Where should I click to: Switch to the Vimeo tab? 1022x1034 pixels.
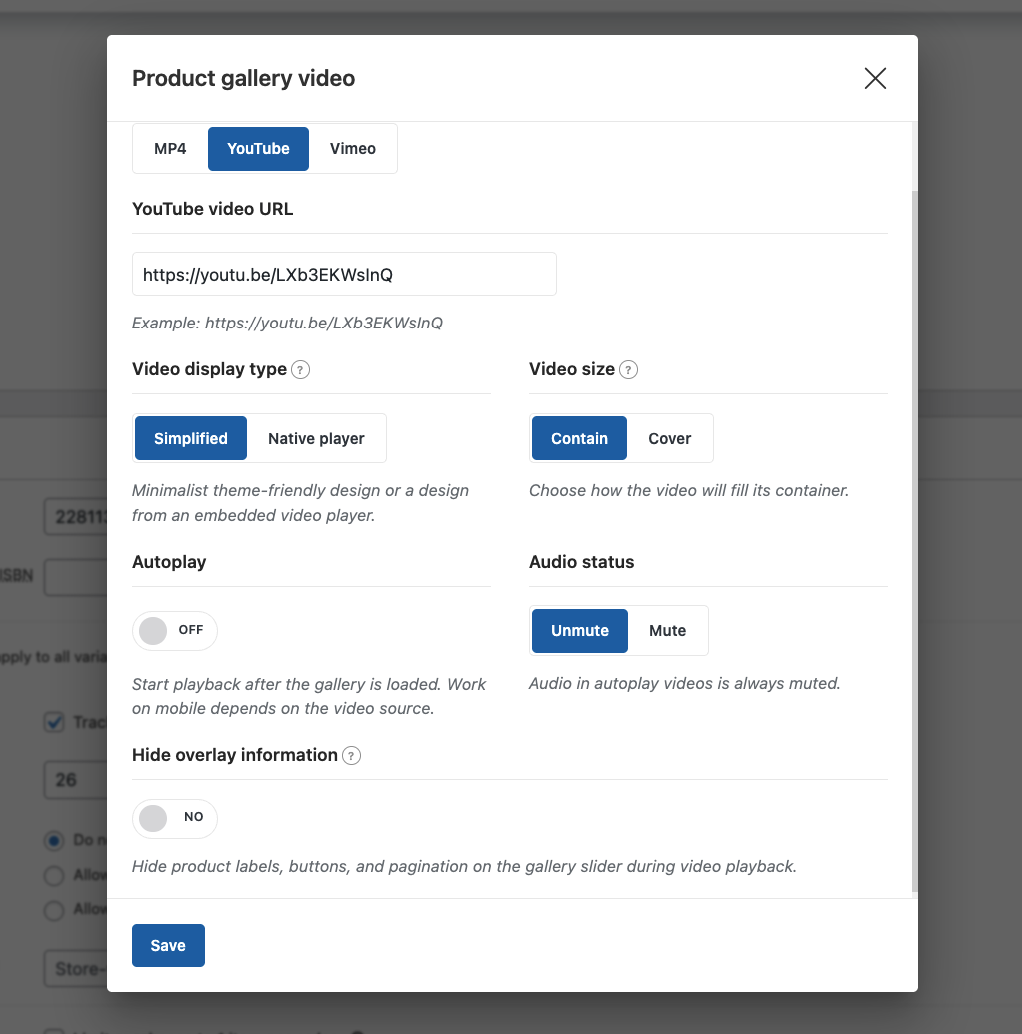click(x=353, y=149)
